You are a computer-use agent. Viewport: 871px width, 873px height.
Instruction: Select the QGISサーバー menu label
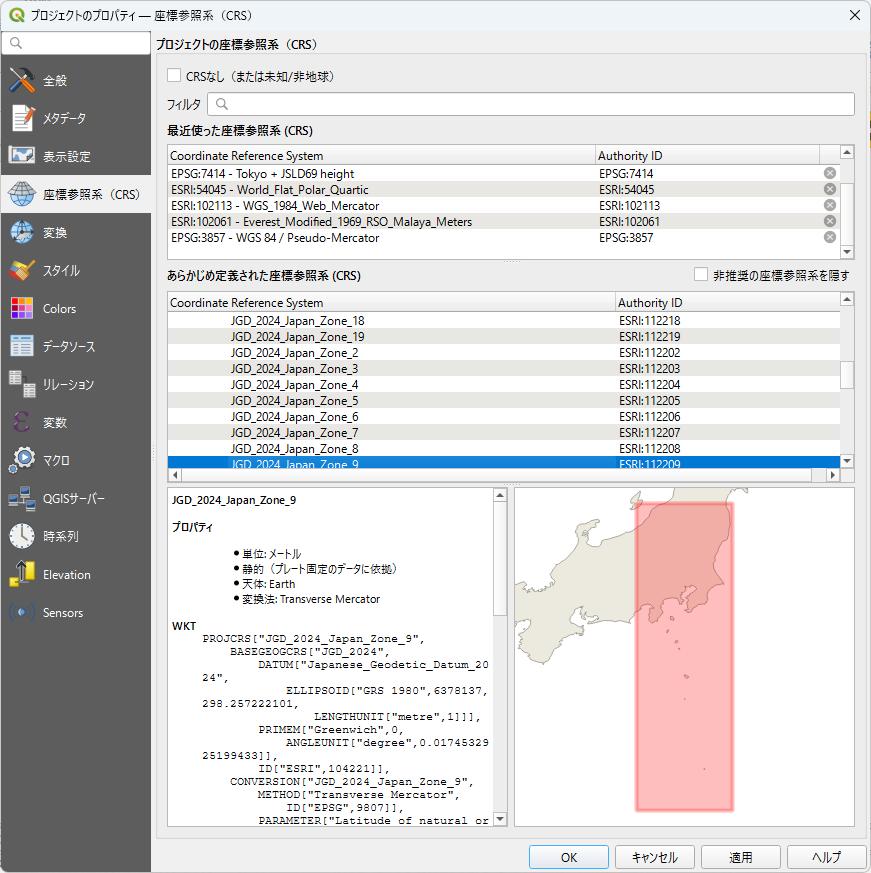point(74,499)
